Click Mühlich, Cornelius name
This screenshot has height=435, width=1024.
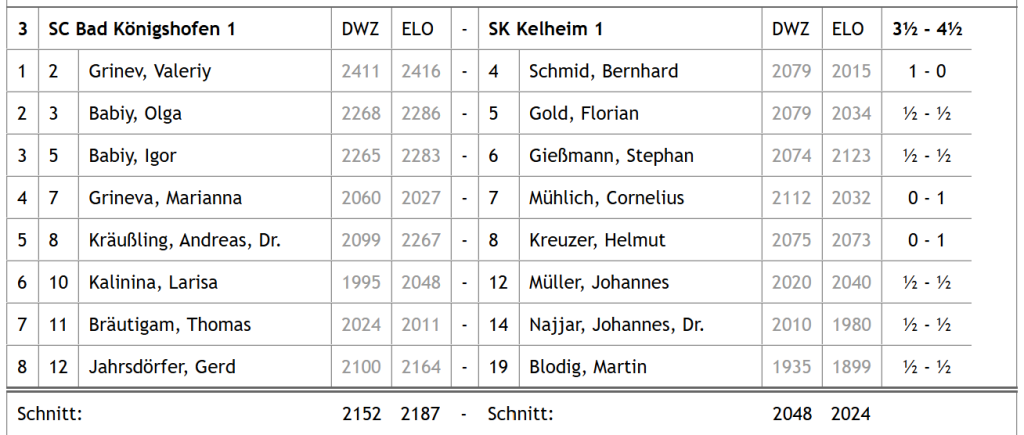[606, 198]
